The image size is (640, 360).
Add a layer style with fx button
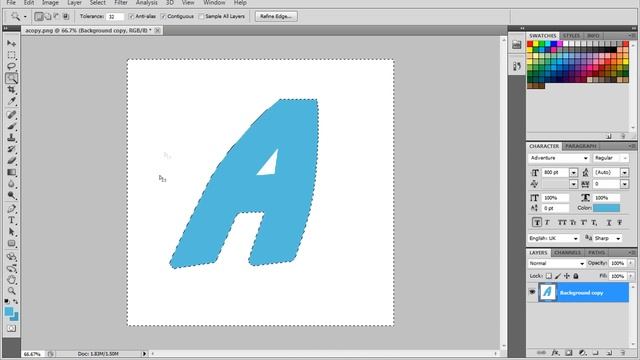[555, 353]
